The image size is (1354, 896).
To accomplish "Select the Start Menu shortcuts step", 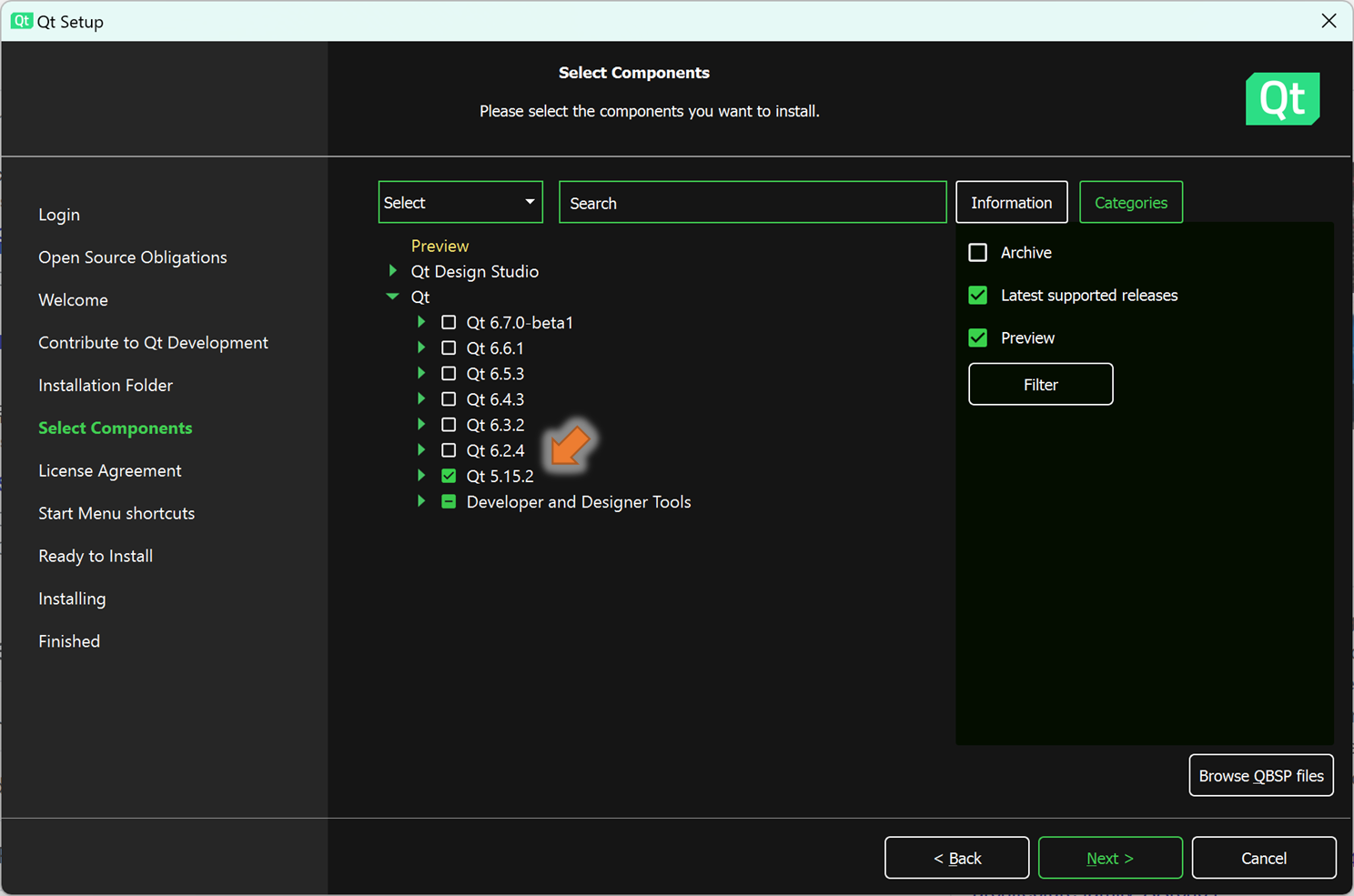I will point(116,514).
